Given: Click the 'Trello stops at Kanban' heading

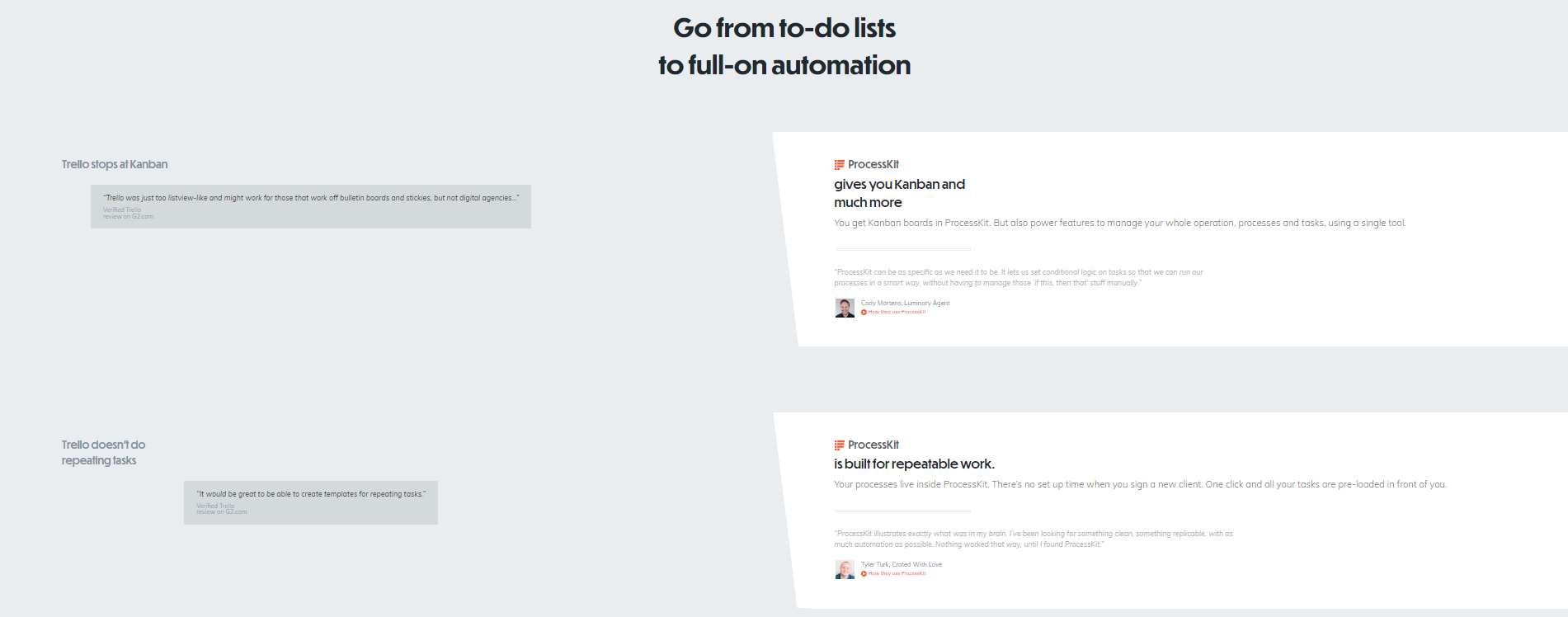Looking at the screenshot, I should [x=115, y=165].
